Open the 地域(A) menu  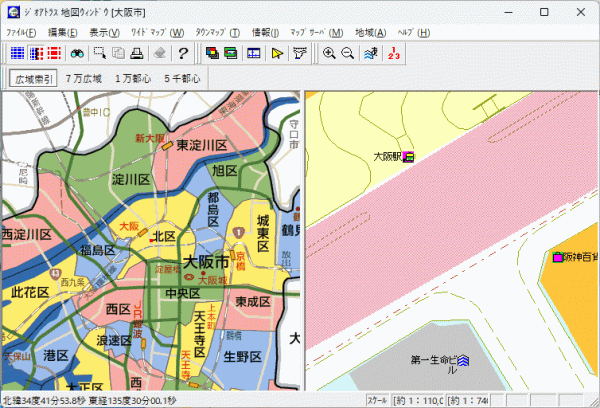pyautogui.click(x=371, y=32)
